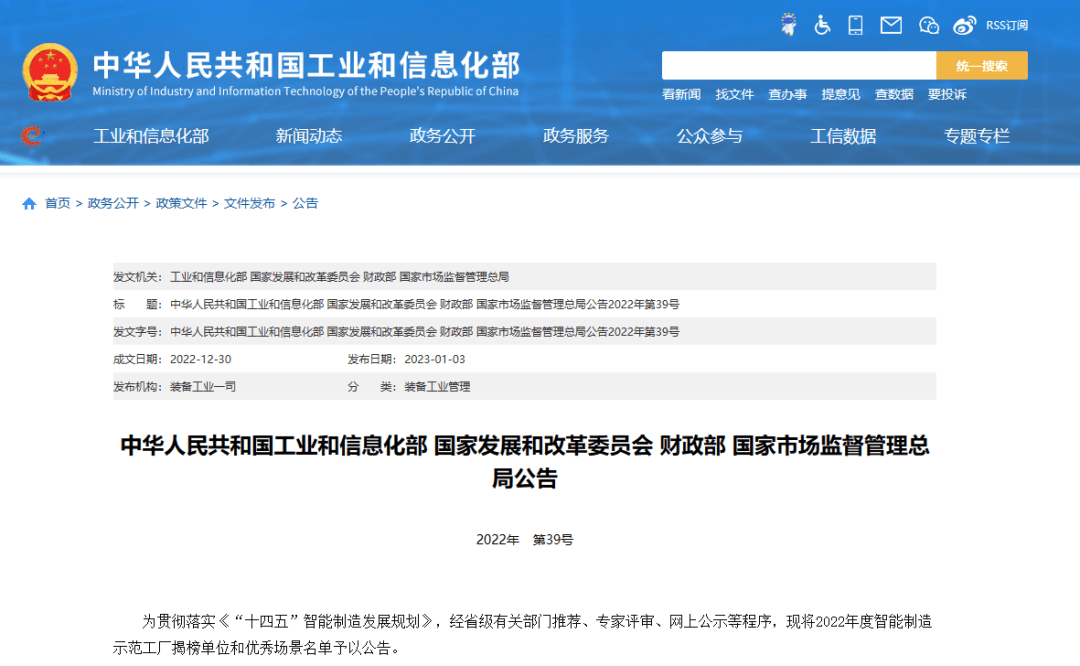The height and width of the screenshot is (666, 1080).
Task: Click the 要投诉 link below search
Action: (947, 94)
